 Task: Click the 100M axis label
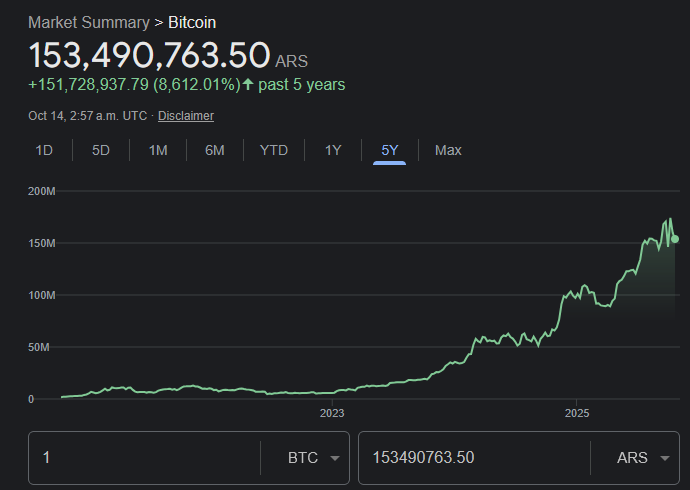click(42, 295)
